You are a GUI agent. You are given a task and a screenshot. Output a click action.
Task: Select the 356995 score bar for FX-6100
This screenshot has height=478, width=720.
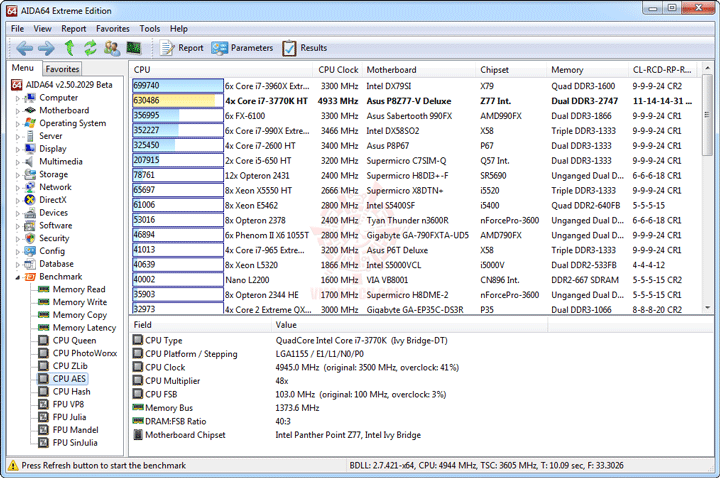178,116
